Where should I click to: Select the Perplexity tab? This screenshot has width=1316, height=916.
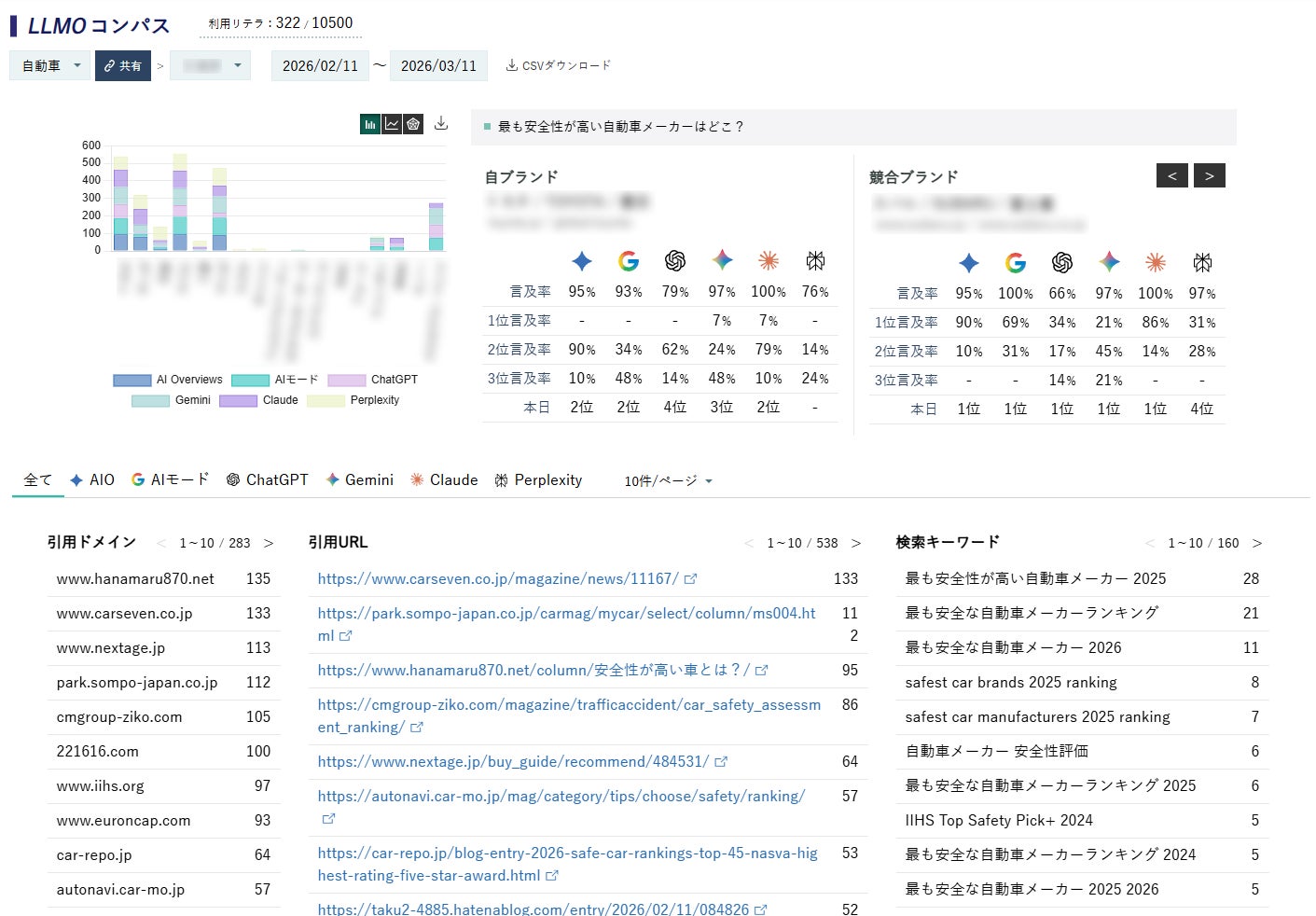(538, 480)
